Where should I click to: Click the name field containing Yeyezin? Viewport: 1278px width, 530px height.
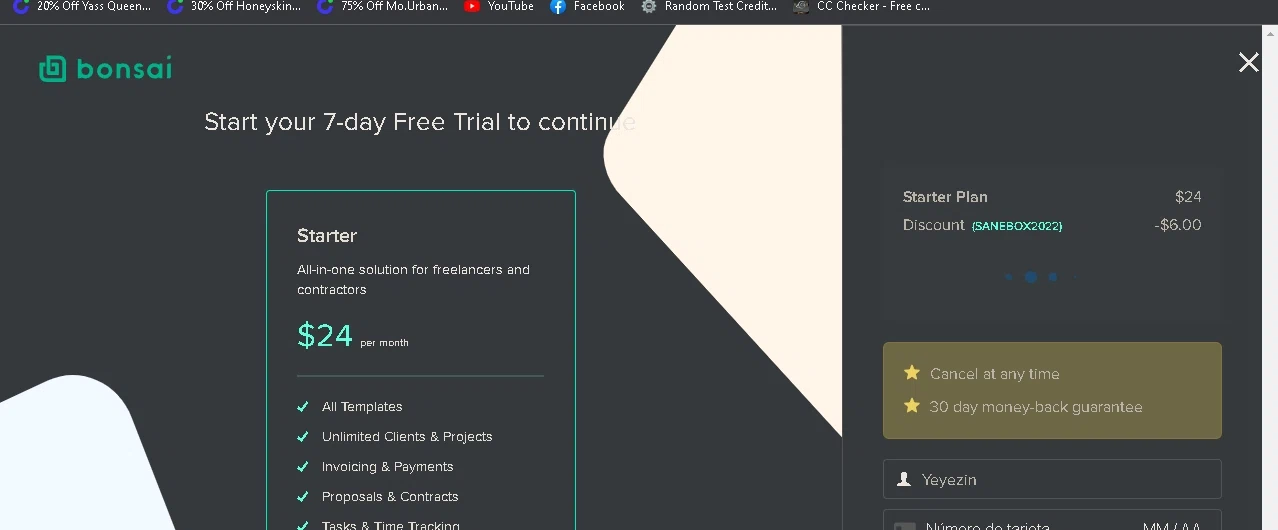(x=1052, y=479)
